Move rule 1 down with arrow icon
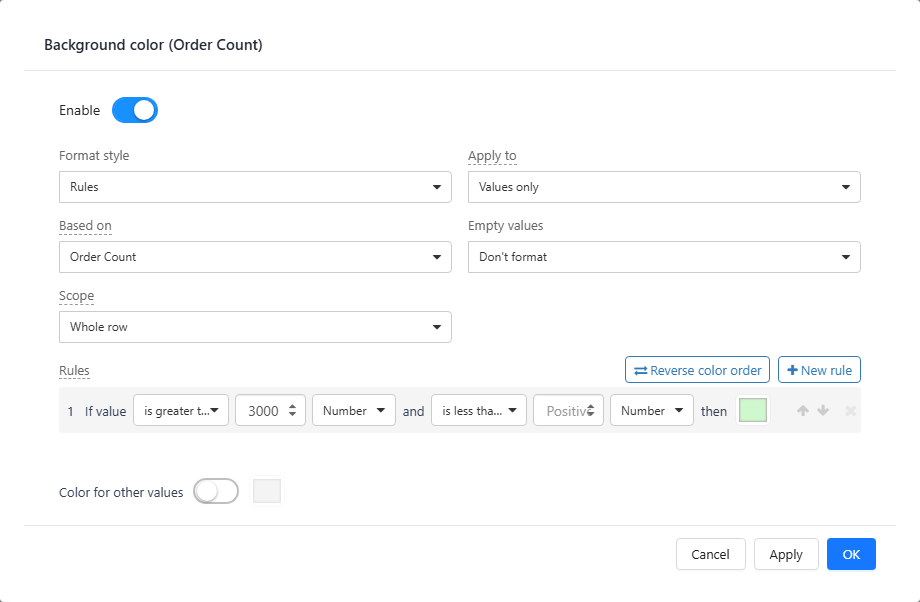Screen dimensions: 920x602 823,411
